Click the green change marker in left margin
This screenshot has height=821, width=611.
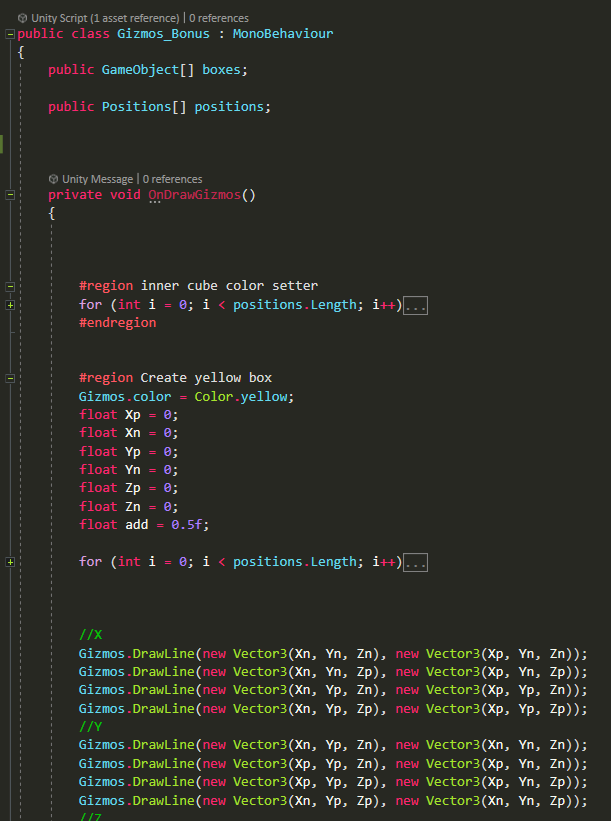3,144
